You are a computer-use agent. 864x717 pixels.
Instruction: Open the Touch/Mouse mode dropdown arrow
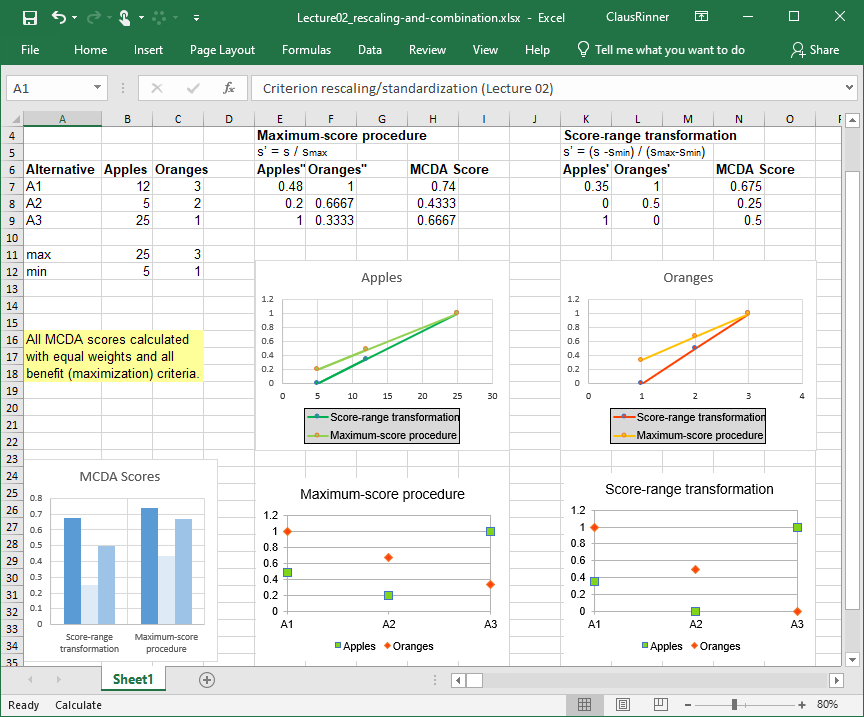click(x=142, y=18)
